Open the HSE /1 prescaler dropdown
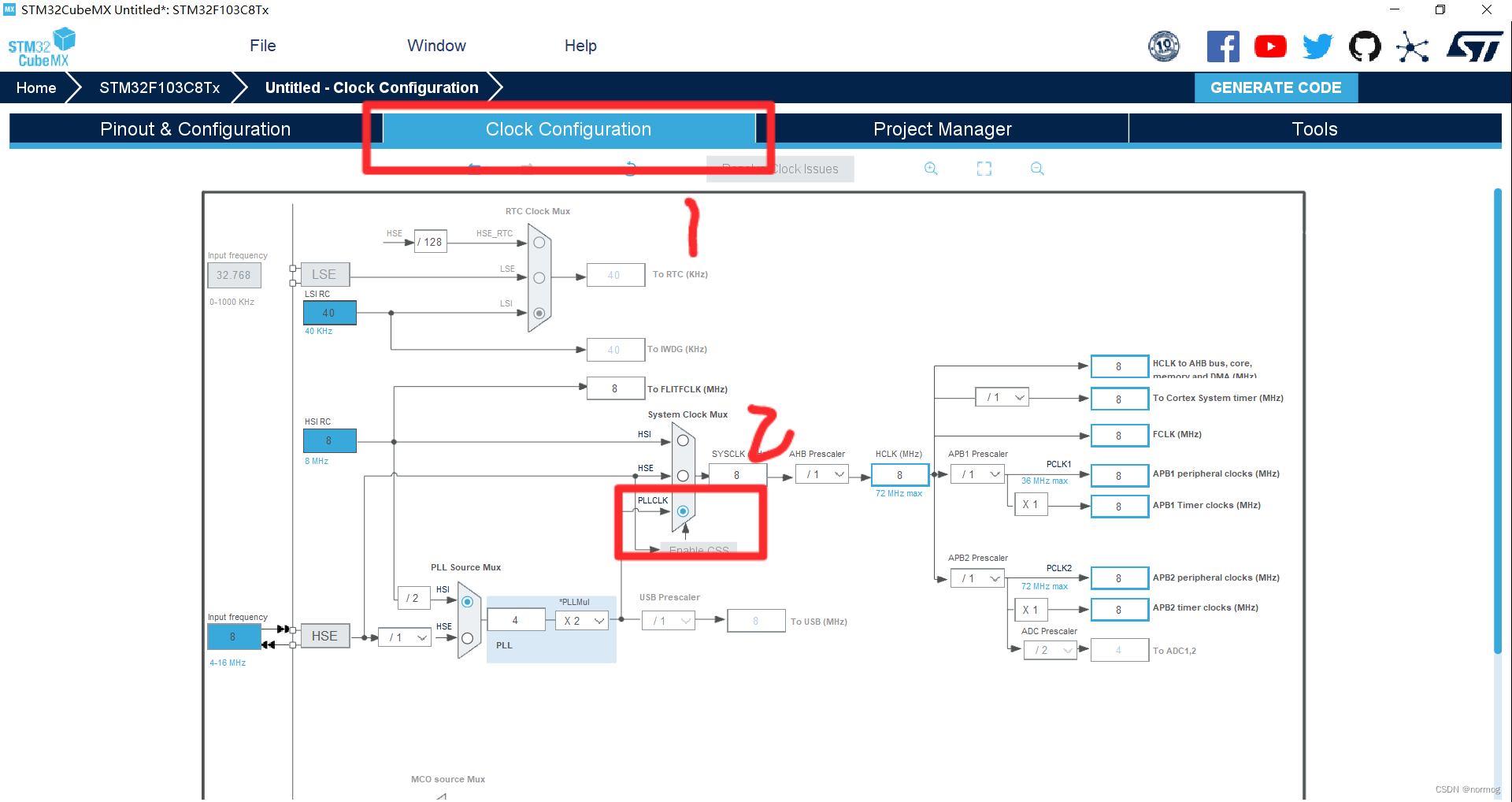1512x802 pixels. pyautogui.click(x=405, y=637)
